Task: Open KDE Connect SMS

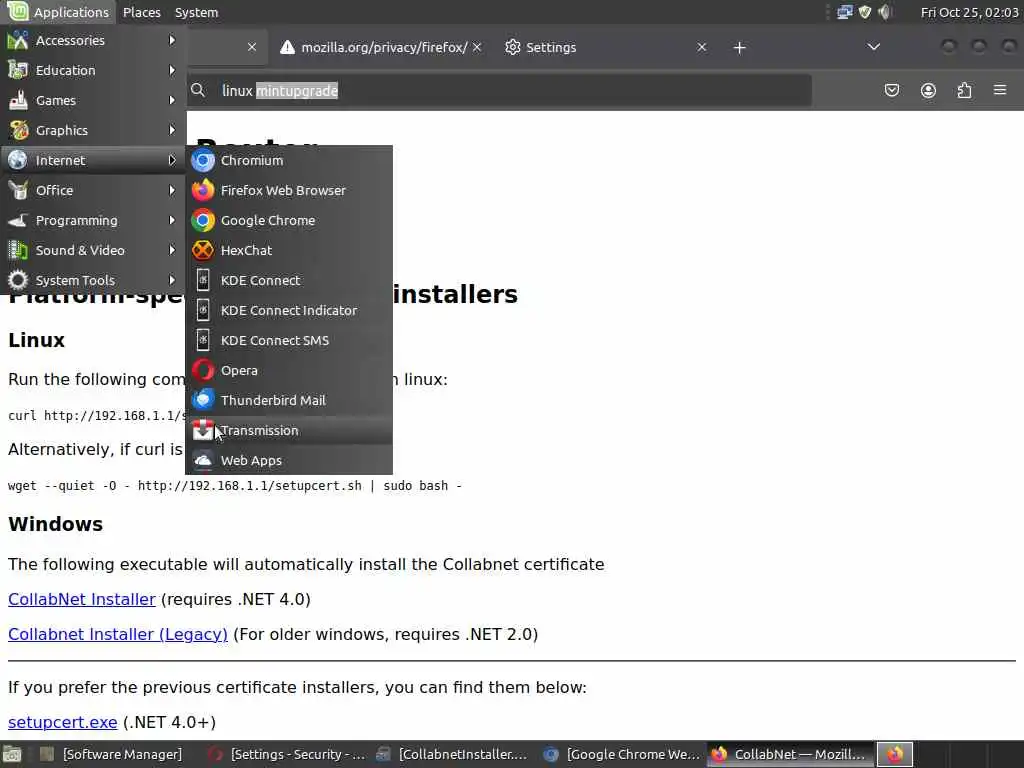Action: [x=289, y=340]
